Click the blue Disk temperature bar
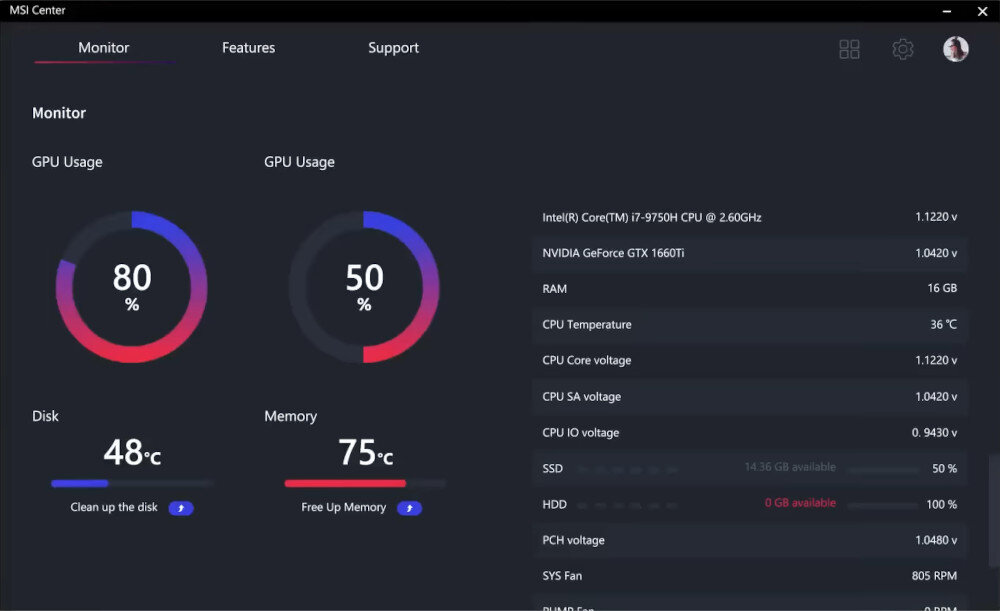Image resolution: width=1000 pixels, height=611 pixels. [80, 483]
